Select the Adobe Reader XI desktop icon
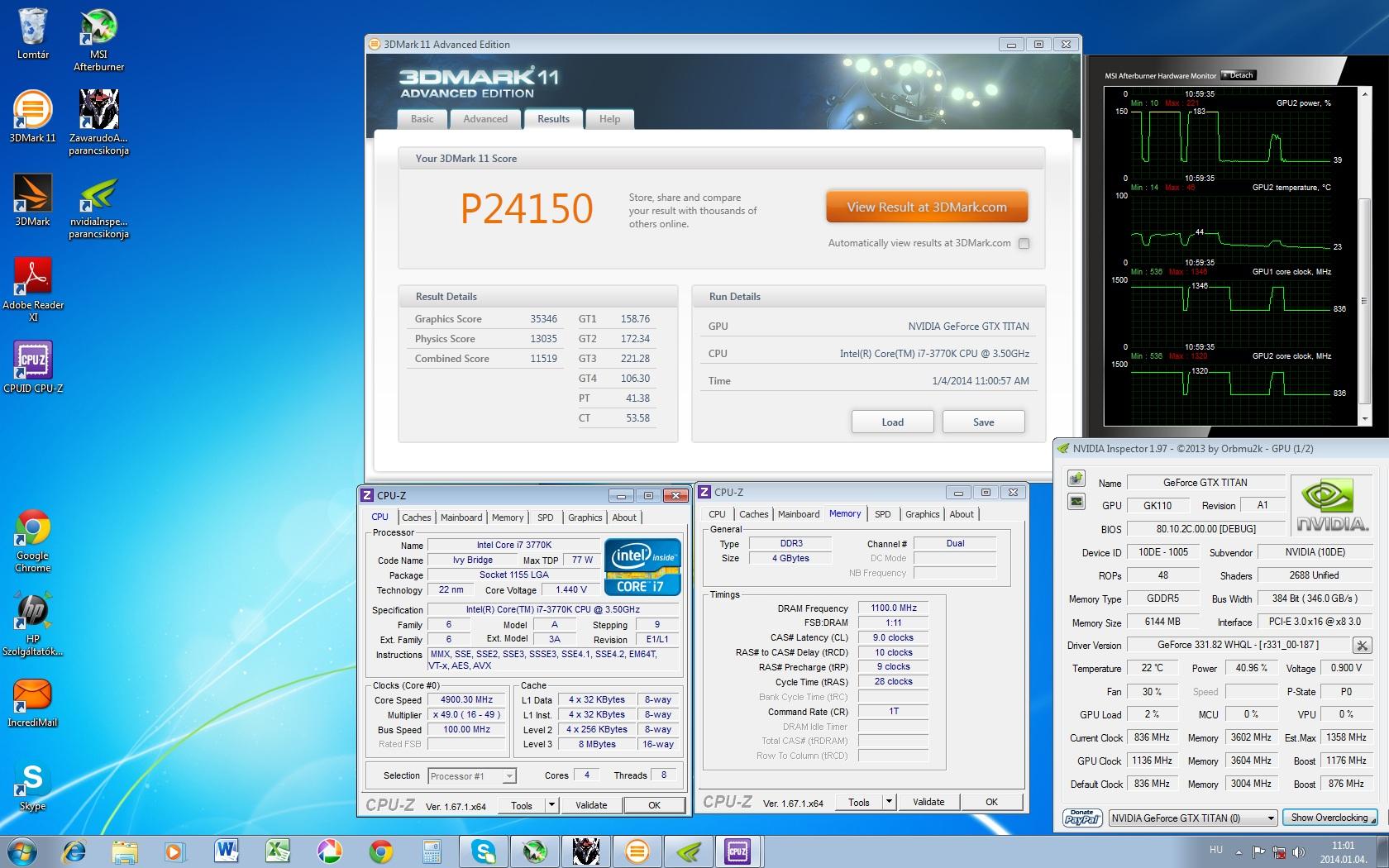This screenshot has width=1389, height=868. (33, 289)
